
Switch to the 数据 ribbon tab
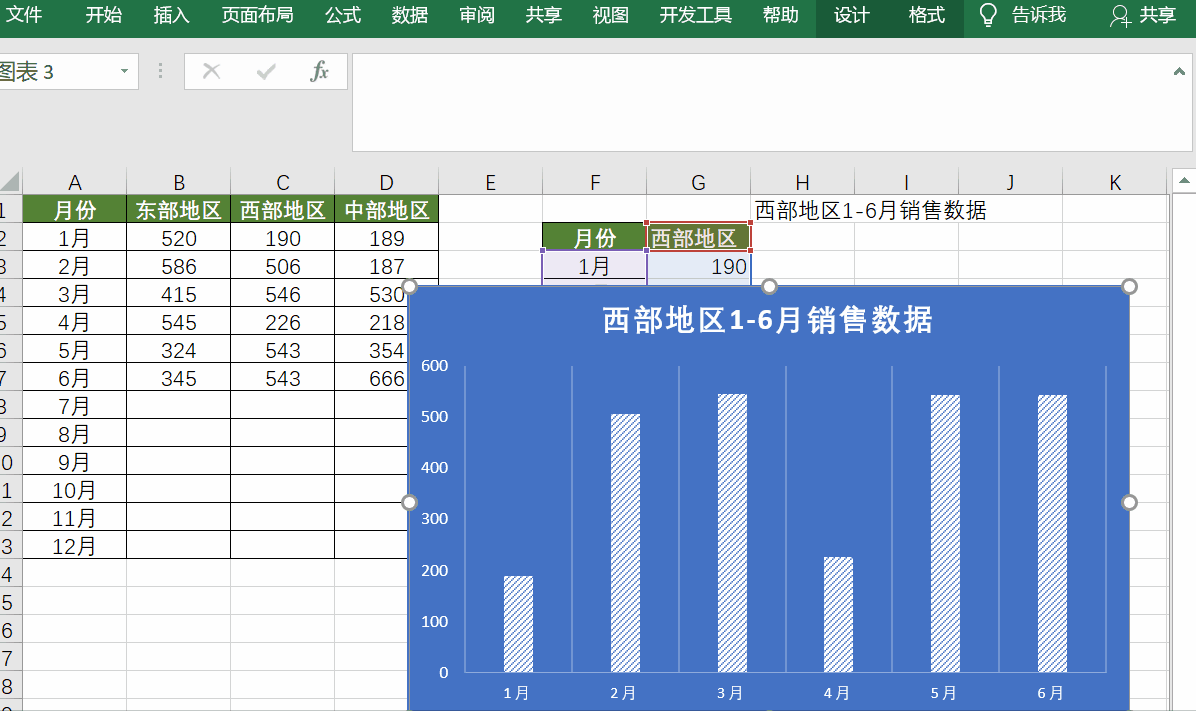[409, 15]
